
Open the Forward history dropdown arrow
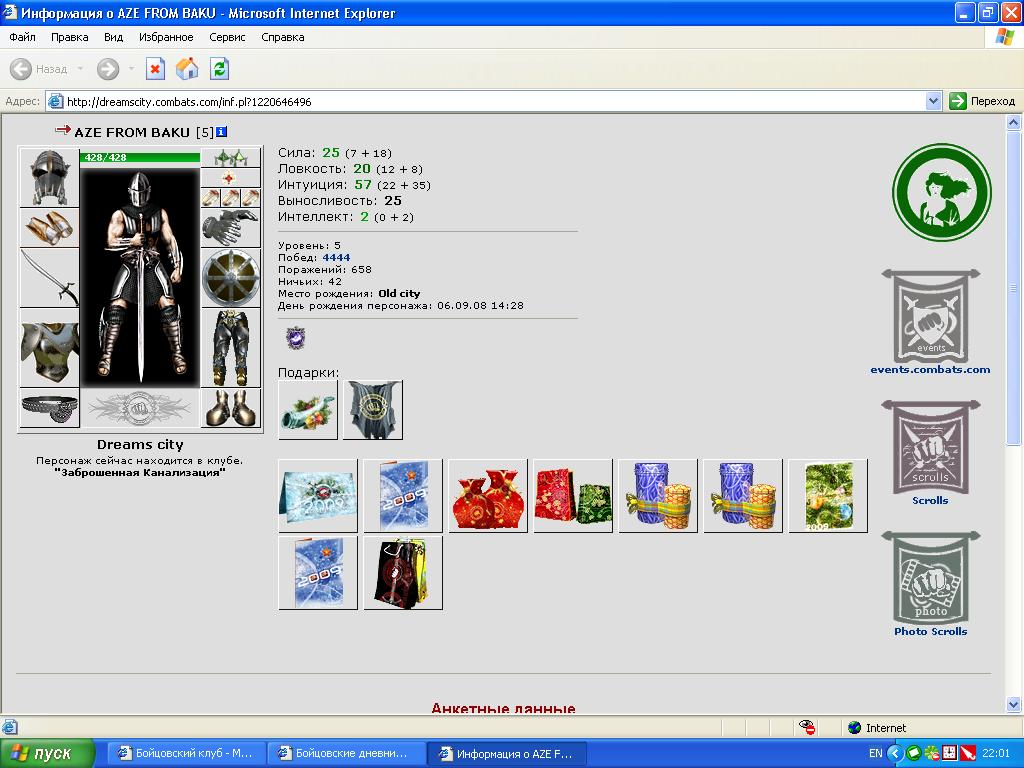point(131,69)
